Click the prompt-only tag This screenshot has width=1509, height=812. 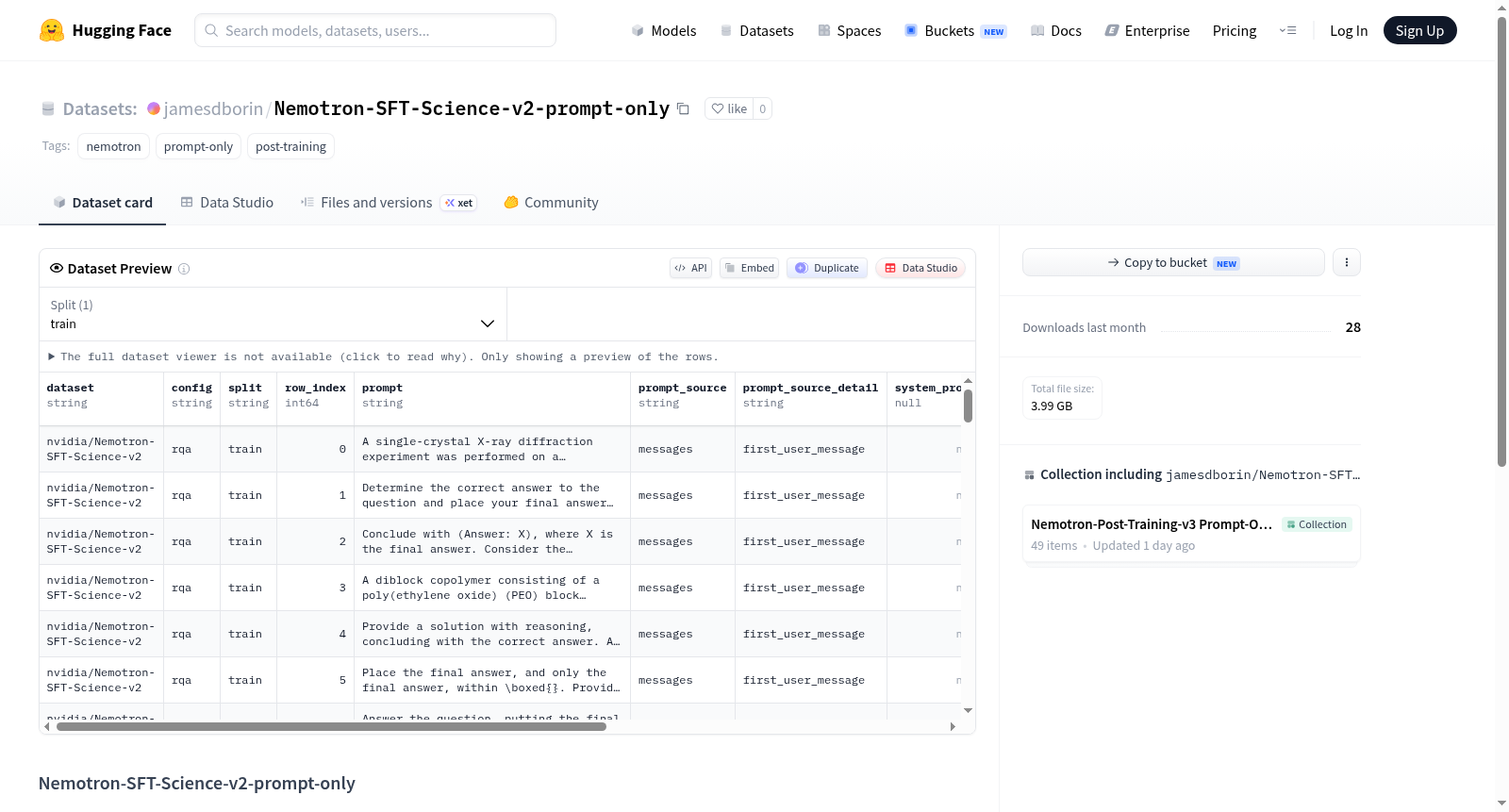[x=198, y=146]
